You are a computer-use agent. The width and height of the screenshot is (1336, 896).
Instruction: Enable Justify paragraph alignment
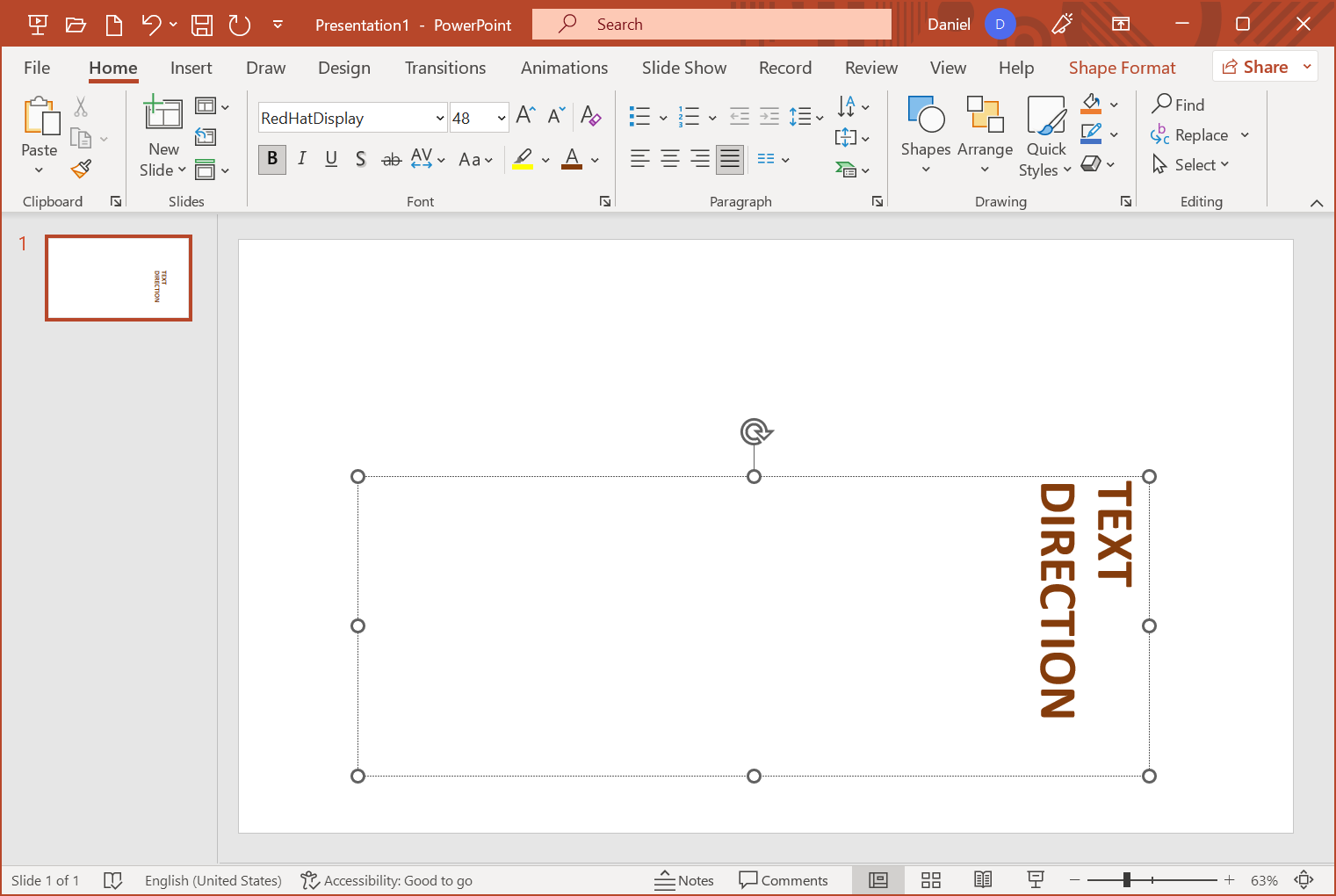pyautogui.click(x=729, y=159)
